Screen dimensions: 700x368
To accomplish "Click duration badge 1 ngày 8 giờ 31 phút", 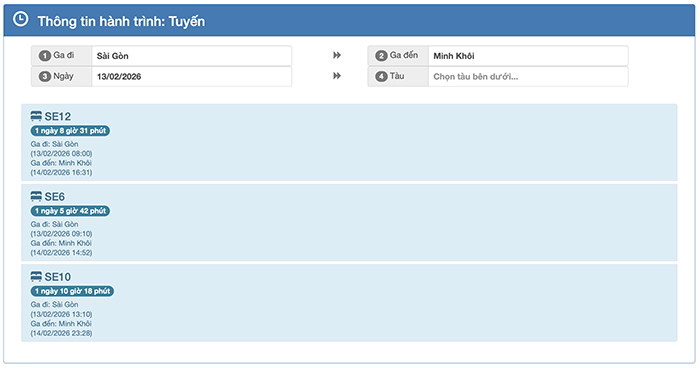I will [70, 131].
